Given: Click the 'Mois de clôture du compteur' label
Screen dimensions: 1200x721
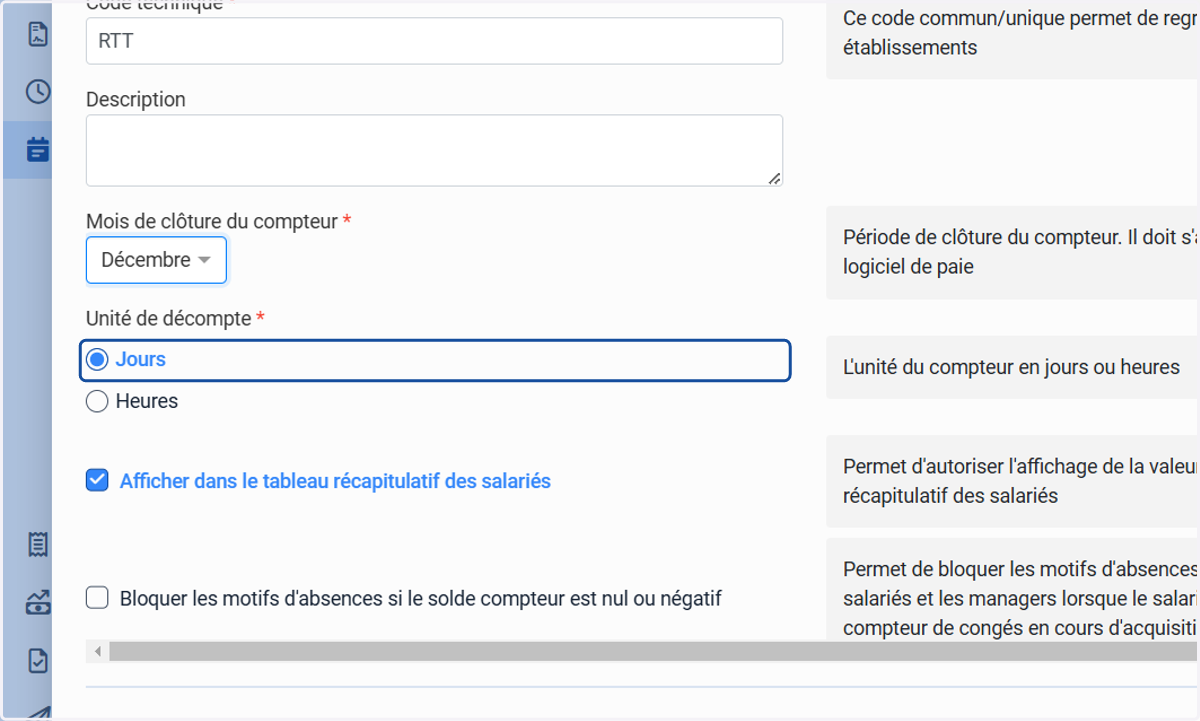Looking at the screenshot, I should click(x=212, y=222).
